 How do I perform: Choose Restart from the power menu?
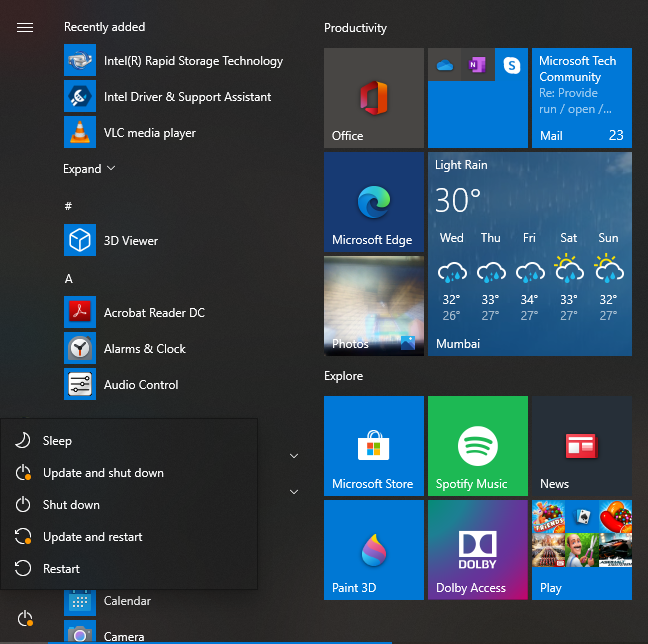click(x=129, y=568)
